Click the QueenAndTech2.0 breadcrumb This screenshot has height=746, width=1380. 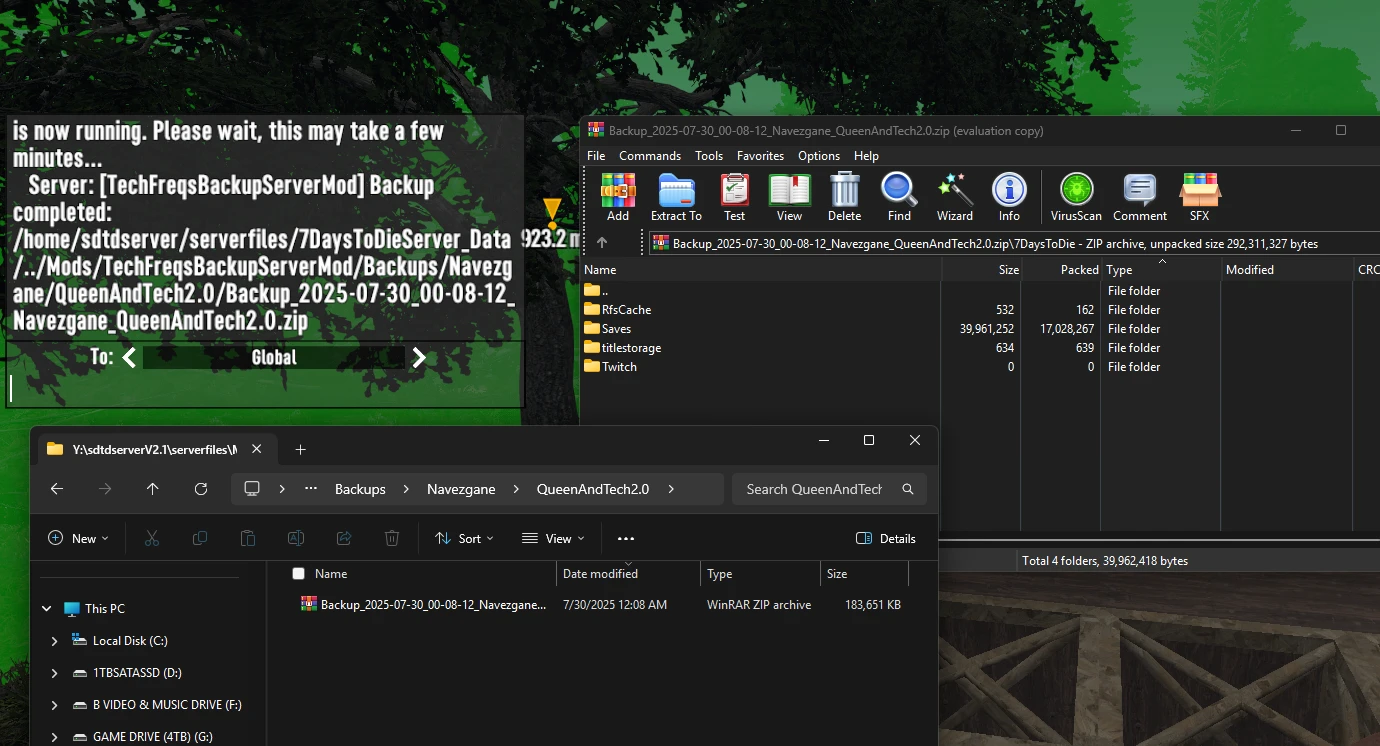(593, 489)
